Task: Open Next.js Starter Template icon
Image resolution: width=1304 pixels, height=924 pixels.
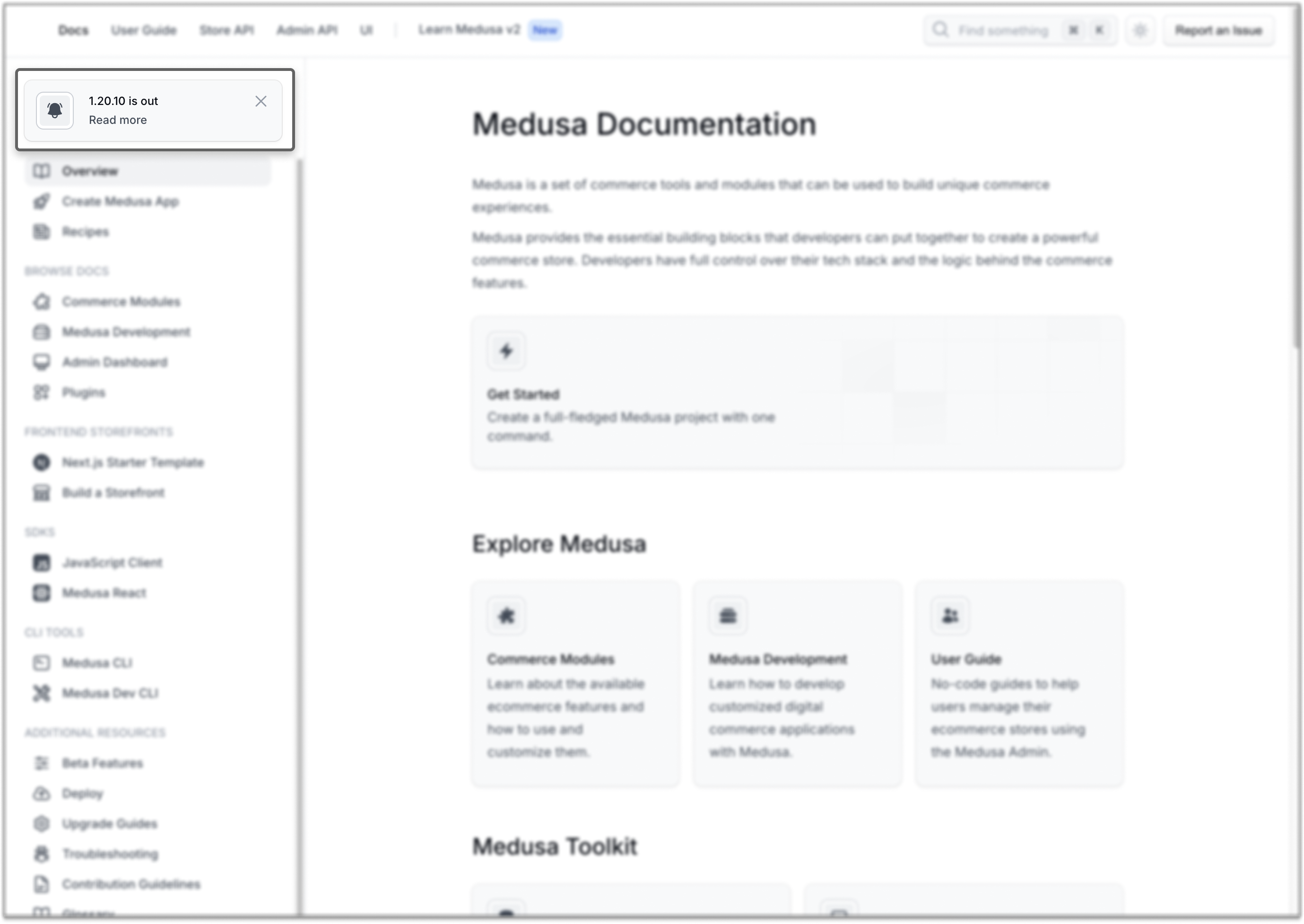Action: click(42, 462)
